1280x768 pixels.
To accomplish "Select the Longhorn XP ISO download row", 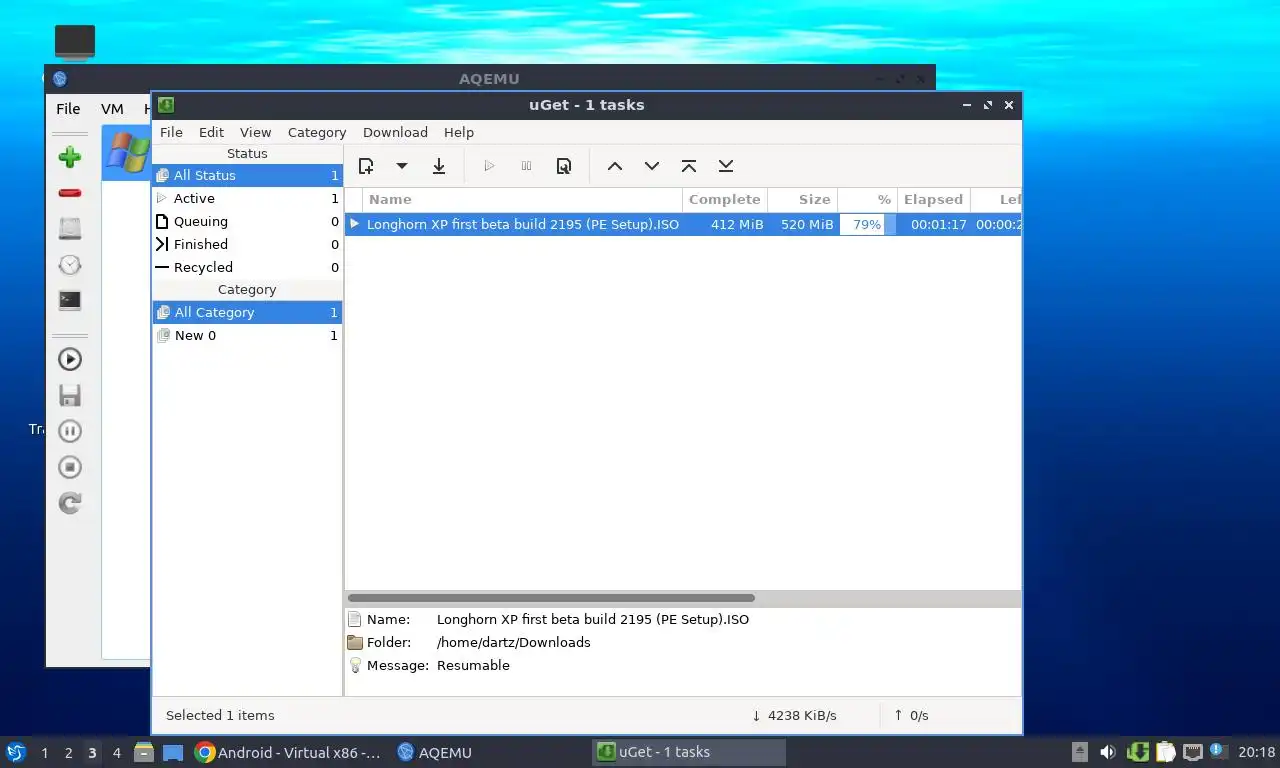I will coord(683,224).
